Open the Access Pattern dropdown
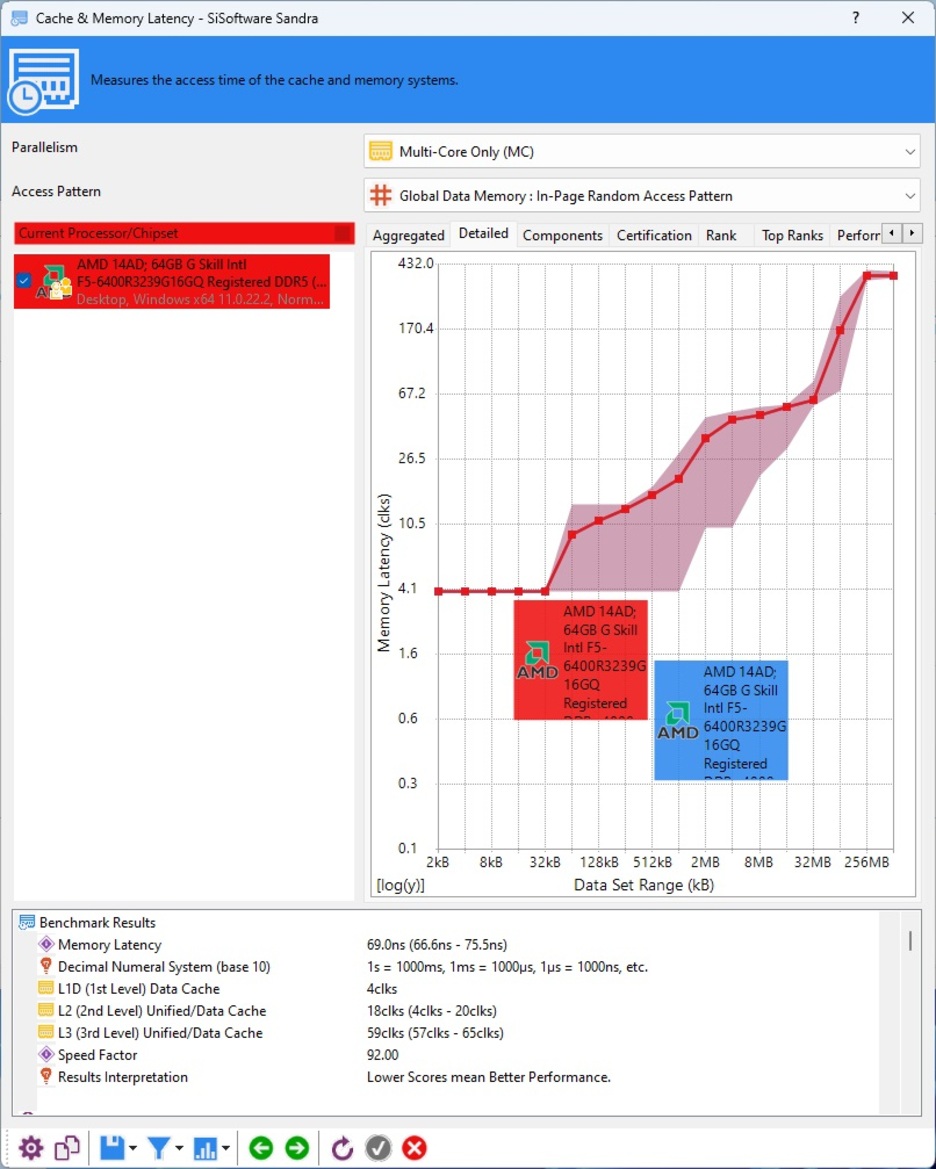Viewport: 936px width, 1169px height. [x=642, y=195]
